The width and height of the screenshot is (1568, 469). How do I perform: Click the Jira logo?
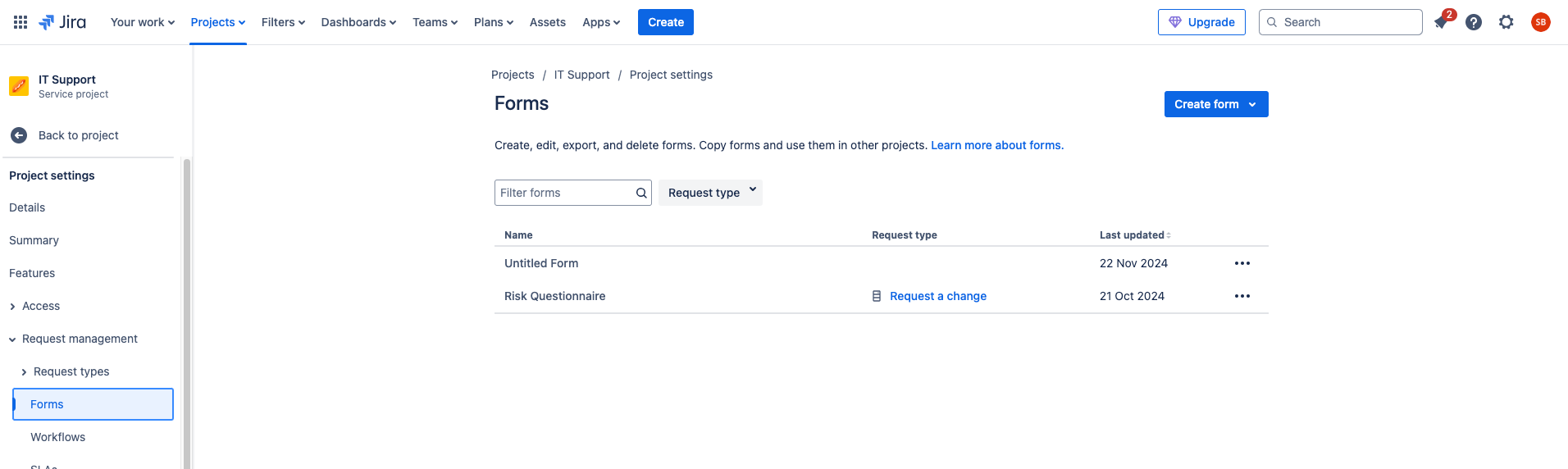(x=63, y=22)
